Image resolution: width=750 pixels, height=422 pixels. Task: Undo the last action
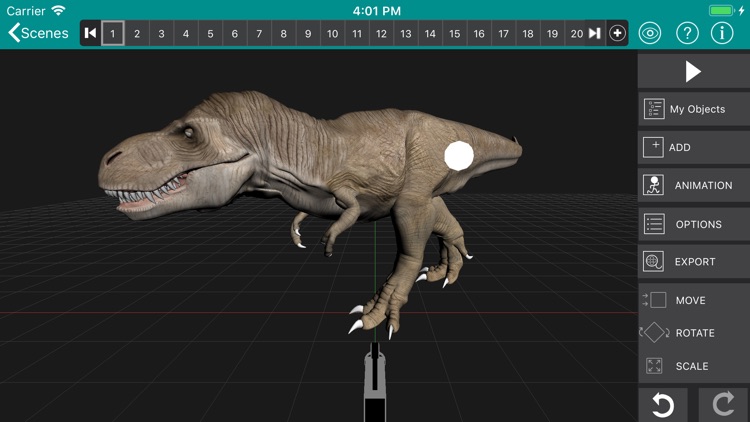[663, 405]
